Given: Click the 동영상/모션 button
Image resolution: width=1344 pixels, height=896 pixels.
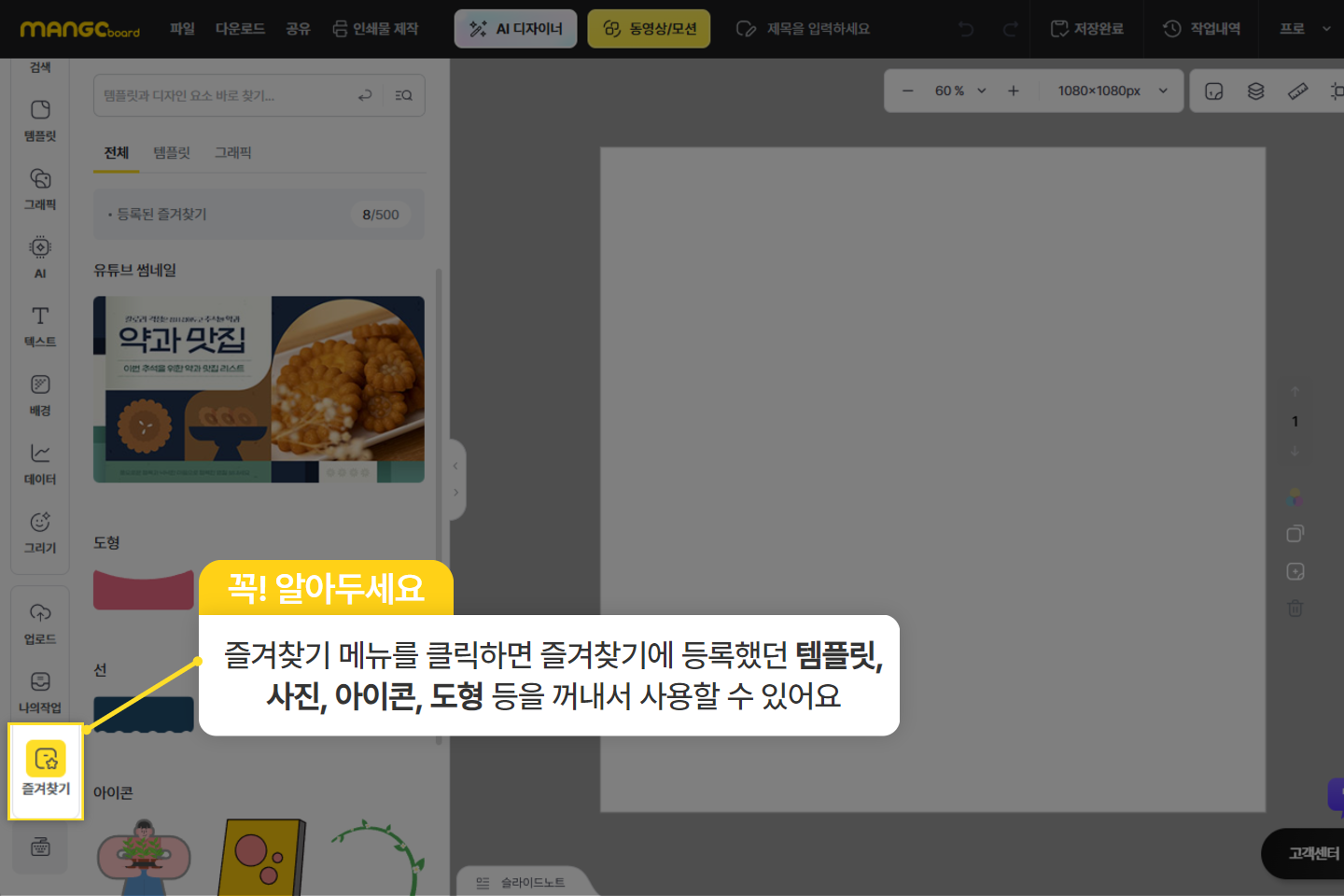Looking at the screenshot, I should click(649, 29).
